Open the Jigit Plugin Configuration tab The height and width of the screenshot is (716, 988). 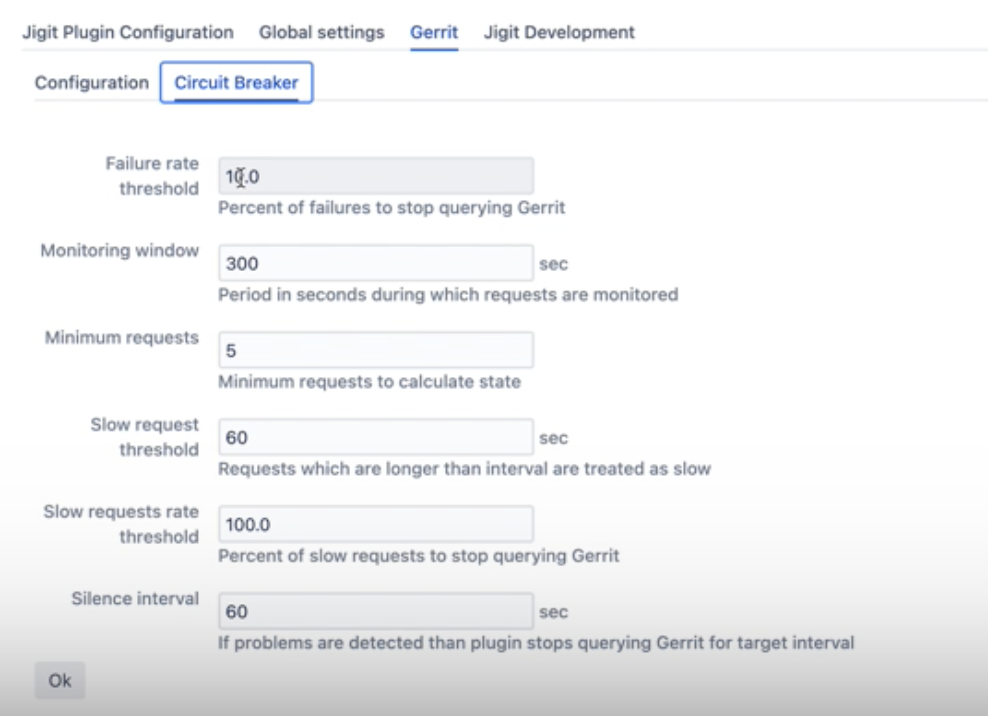click(127, 32)
